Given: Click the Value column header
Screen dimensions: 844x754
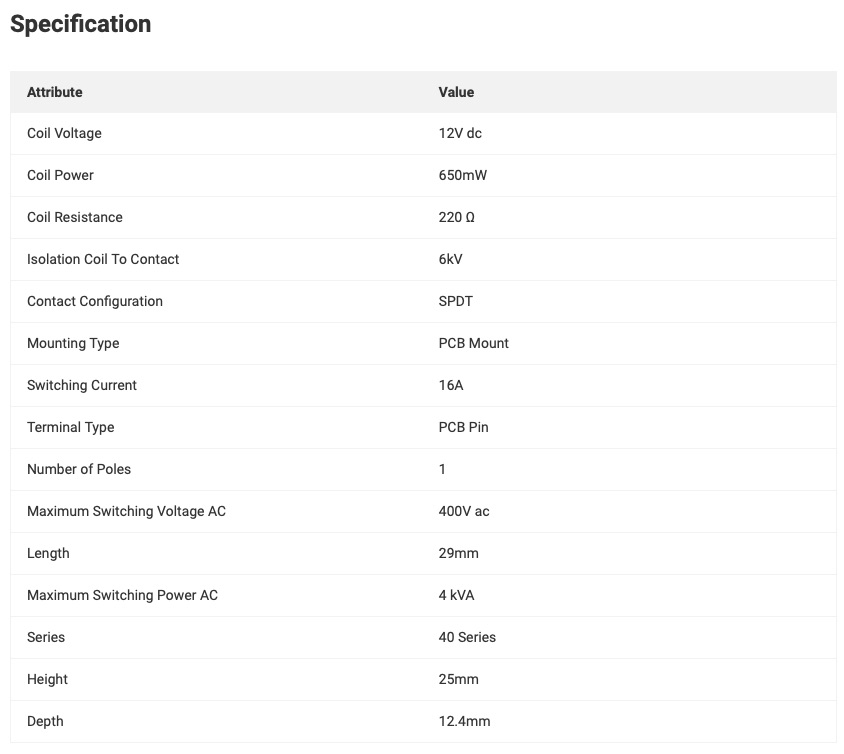Looking at the screenshot, I should click(x=456, y=92).
